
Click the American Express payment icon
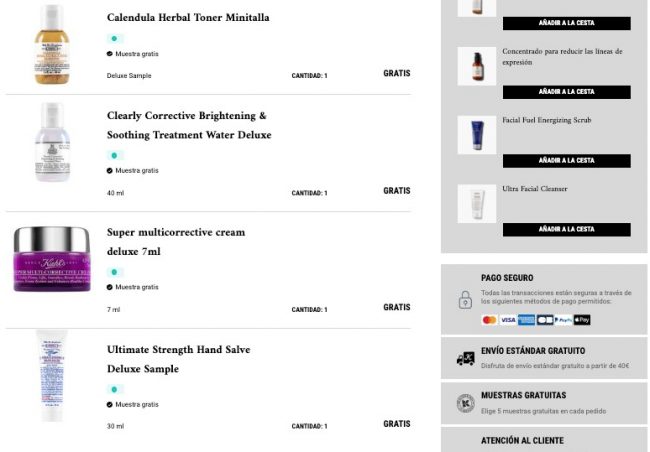point(526,320)
